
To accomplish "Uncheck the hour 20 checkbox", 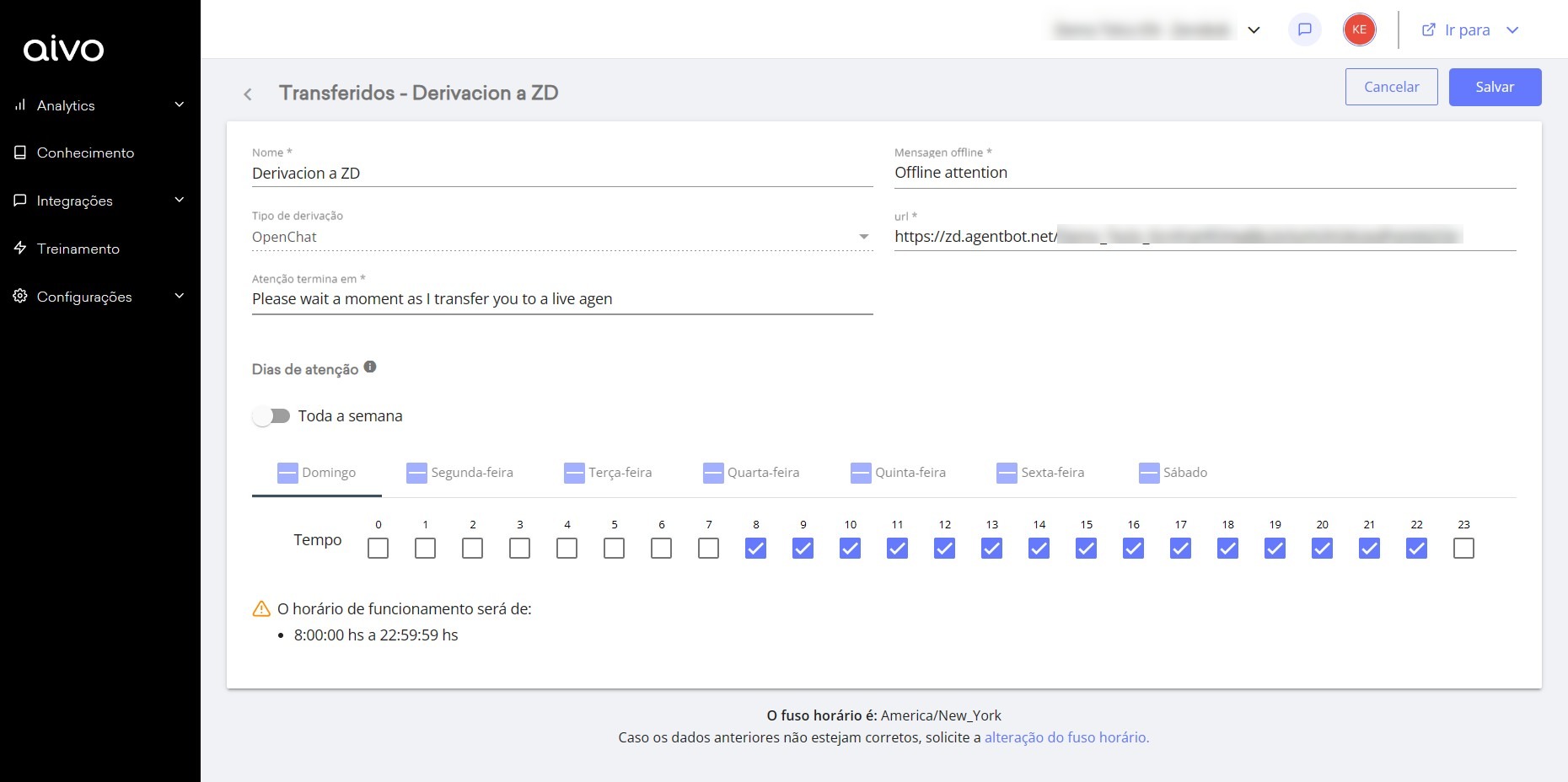I will coord(1323,549).
